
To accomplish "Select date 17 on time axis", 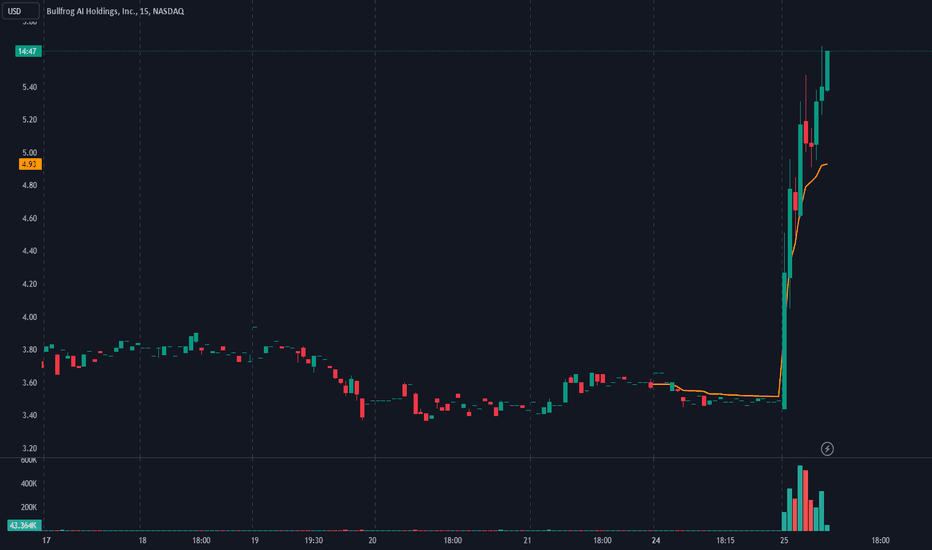I will tap(46, 540).
